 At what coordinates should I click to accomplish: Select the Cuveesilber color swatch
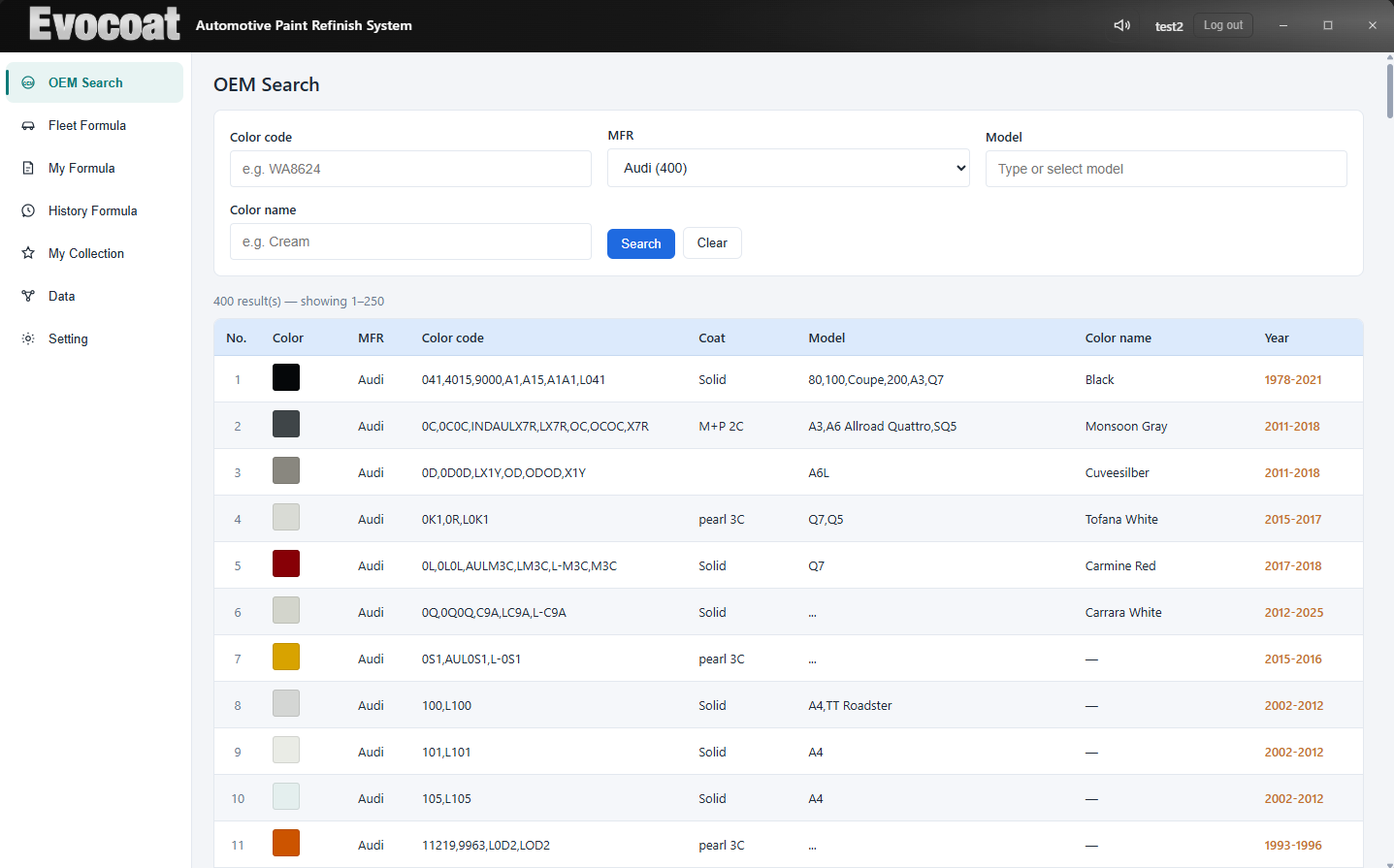pyautogui.click(x=286, y=470)
